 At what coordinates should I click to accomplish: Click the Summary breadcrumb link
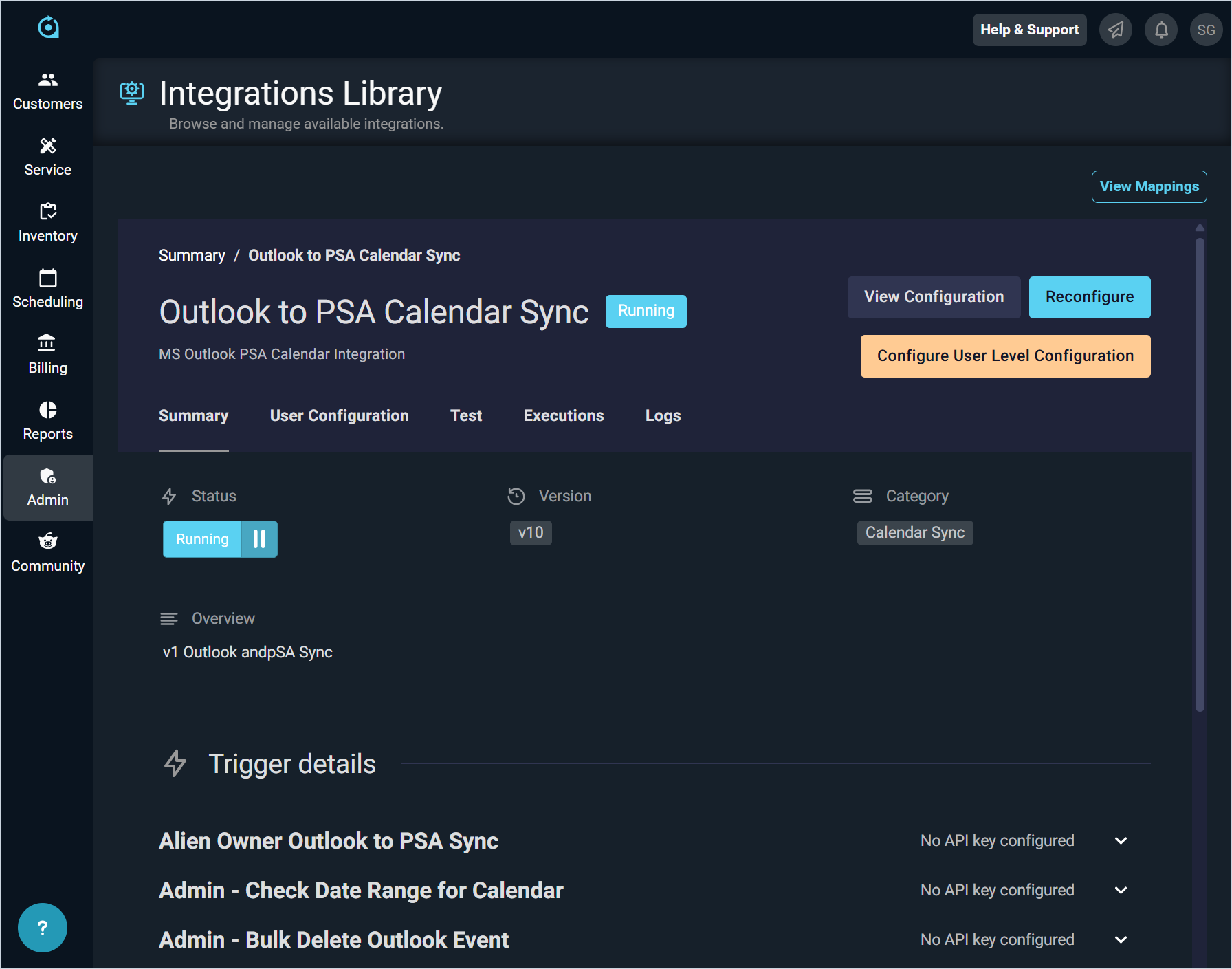click(x=192, y=256)
